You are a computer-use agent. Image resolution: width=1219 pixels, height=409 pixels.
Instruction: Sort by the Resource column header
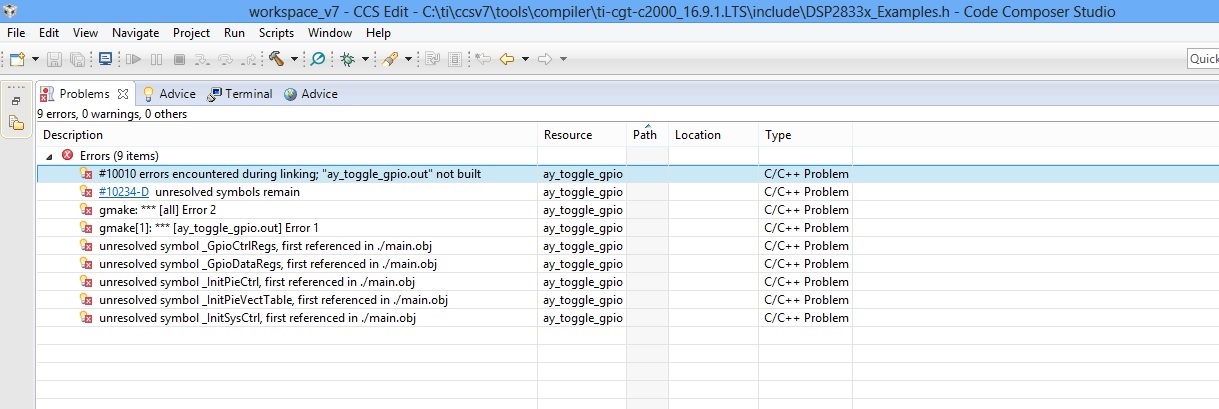[x=568, y=135]
